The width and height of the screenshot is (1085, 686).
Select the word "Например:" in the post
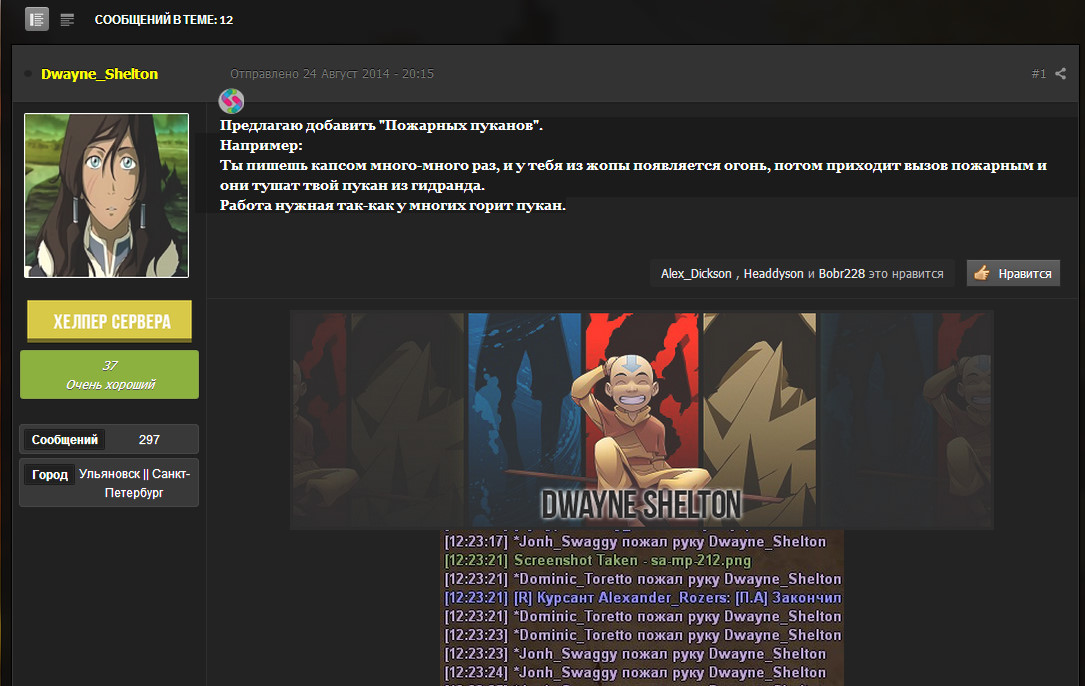tap(261, 145)
